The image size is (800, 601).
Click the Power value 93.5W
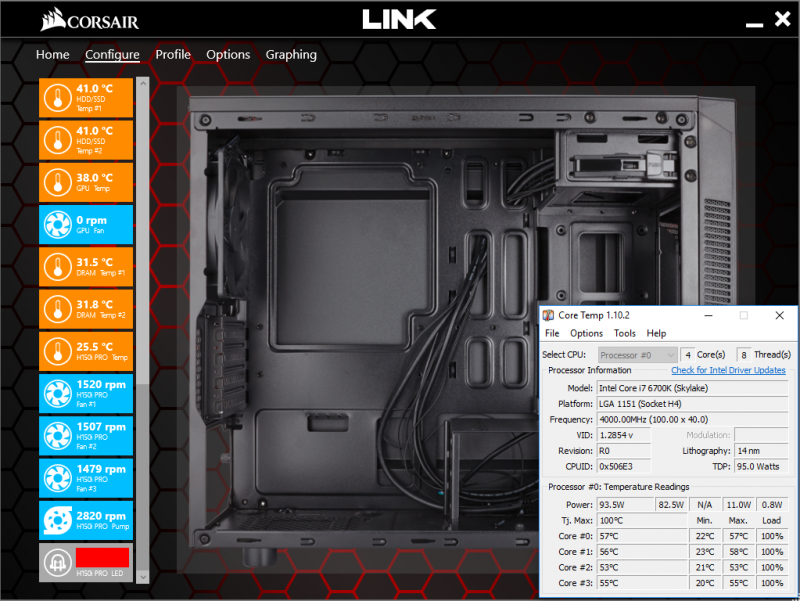point(624,505)
